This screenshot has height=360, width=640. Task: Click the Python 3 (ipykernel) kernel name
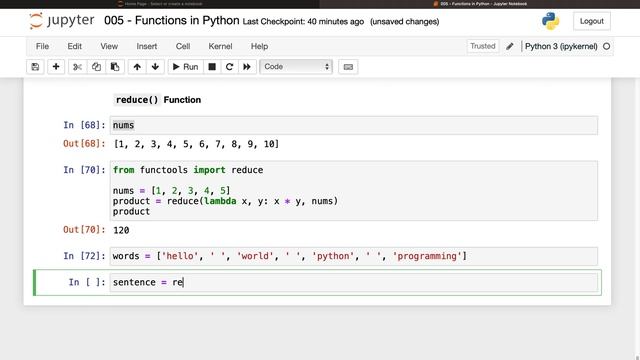coord(561,47)
